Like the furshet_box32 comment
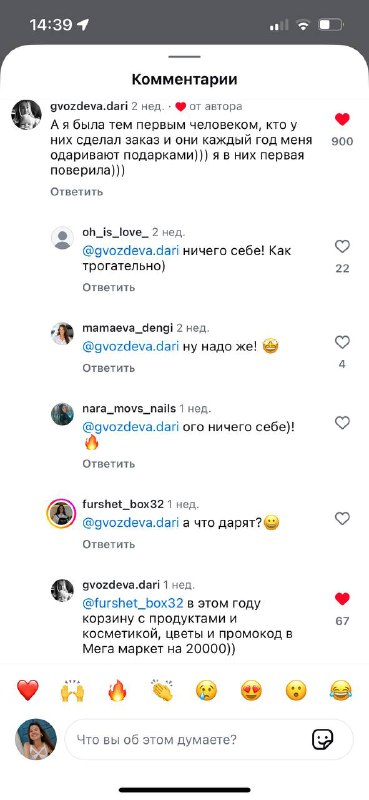369x800 pixels. pos(342,519)
